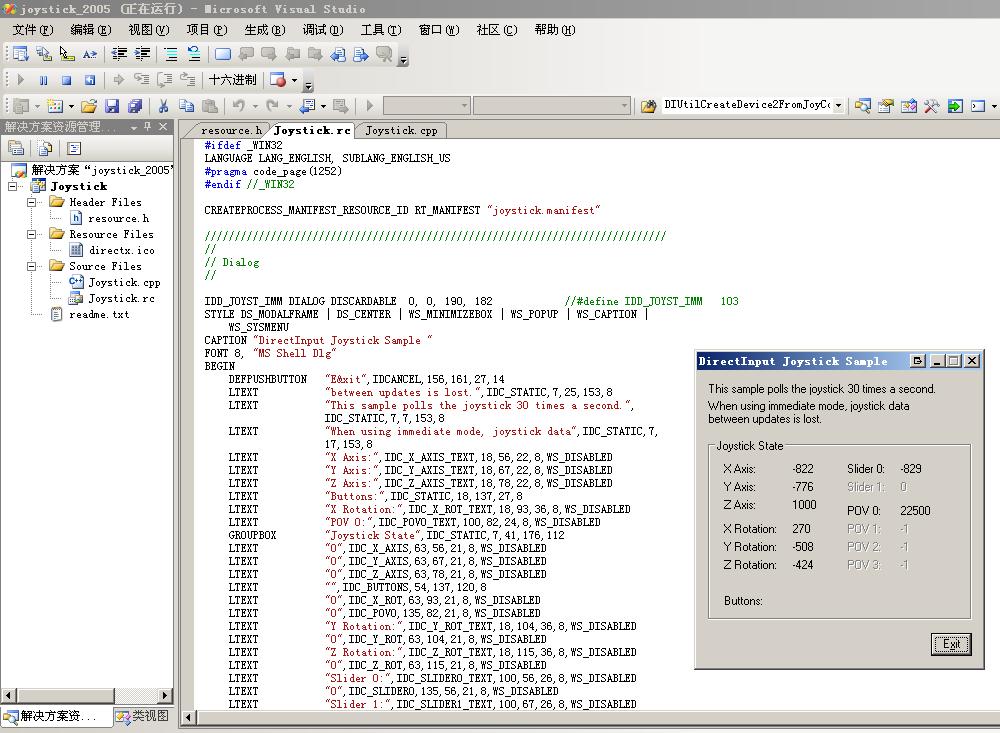Viewport: 1000px width, 733px height.
Task: Click the Open File folder icon
Action: pos(89,106)
